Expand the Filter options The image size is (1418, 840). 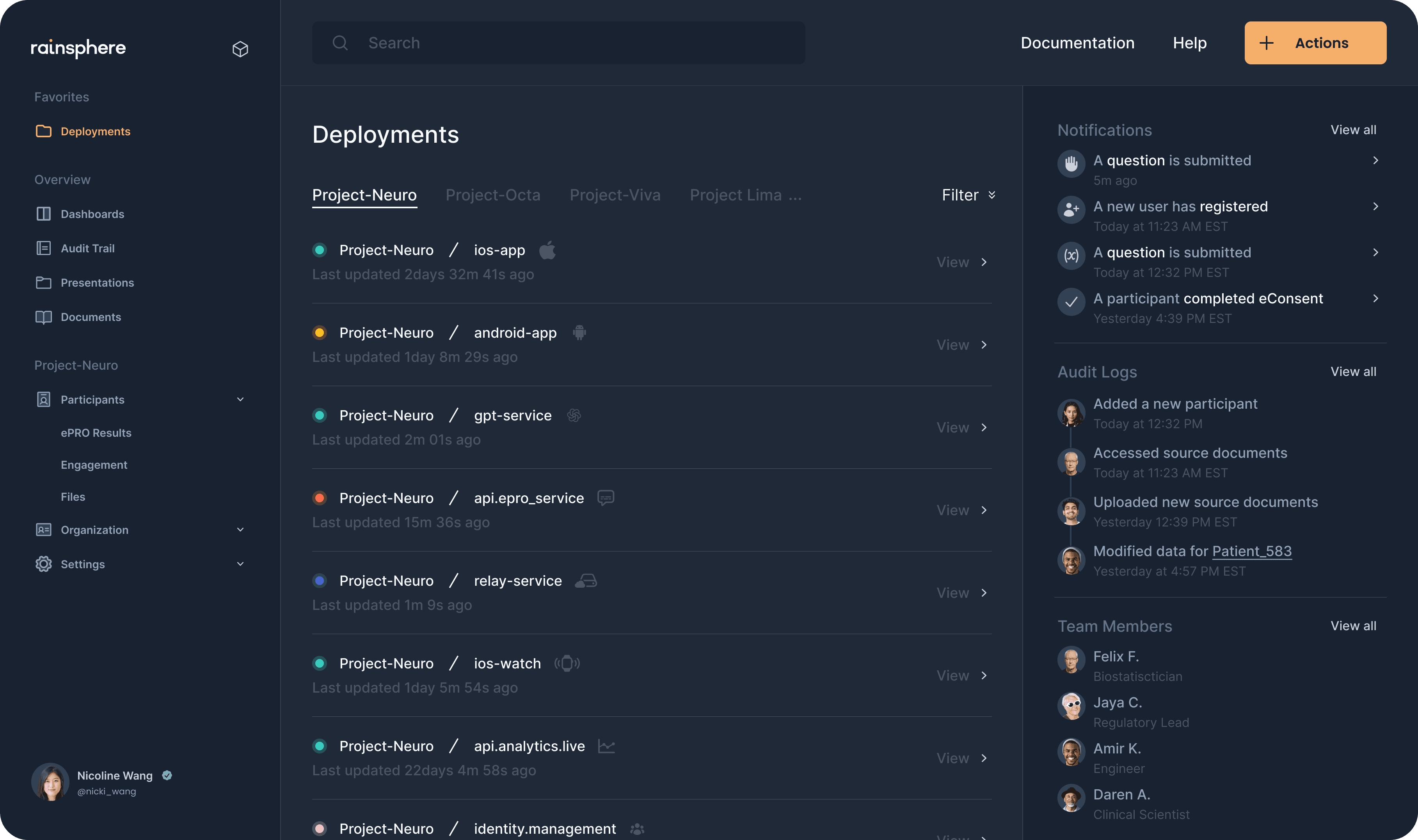(x=968, y=195)
